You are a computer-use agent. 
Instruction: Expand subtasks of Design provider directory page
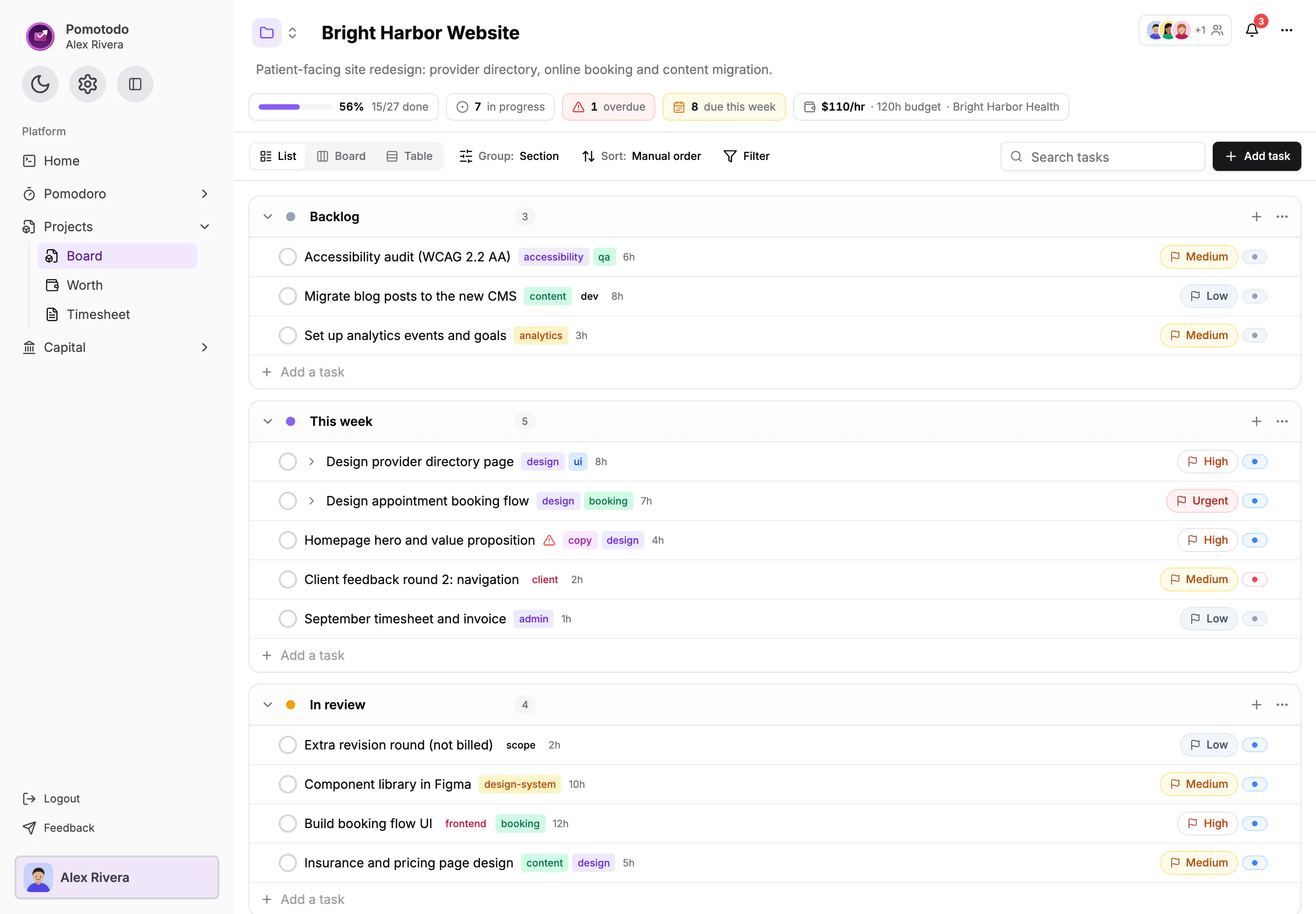click(312, 462)
